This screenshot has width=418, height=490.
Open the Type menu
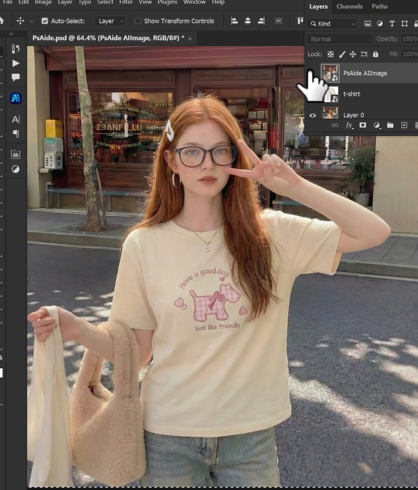click(85, 2)
